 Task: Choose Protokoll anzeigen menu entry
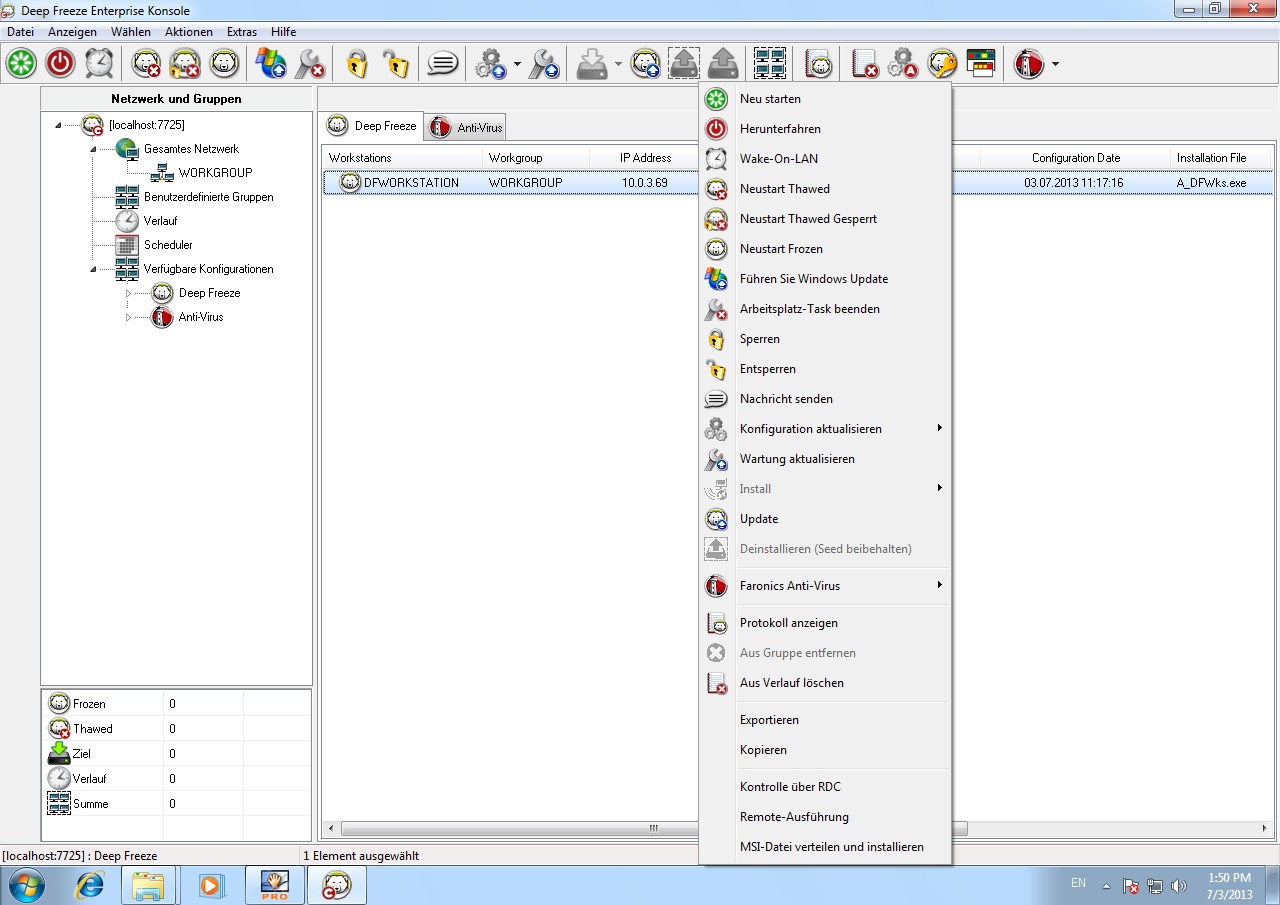(x=825, y=623)
